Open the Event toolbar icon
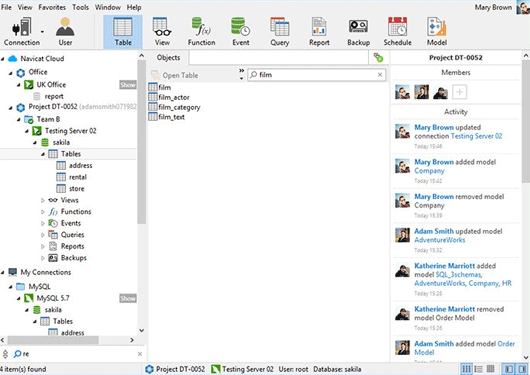 241,32
